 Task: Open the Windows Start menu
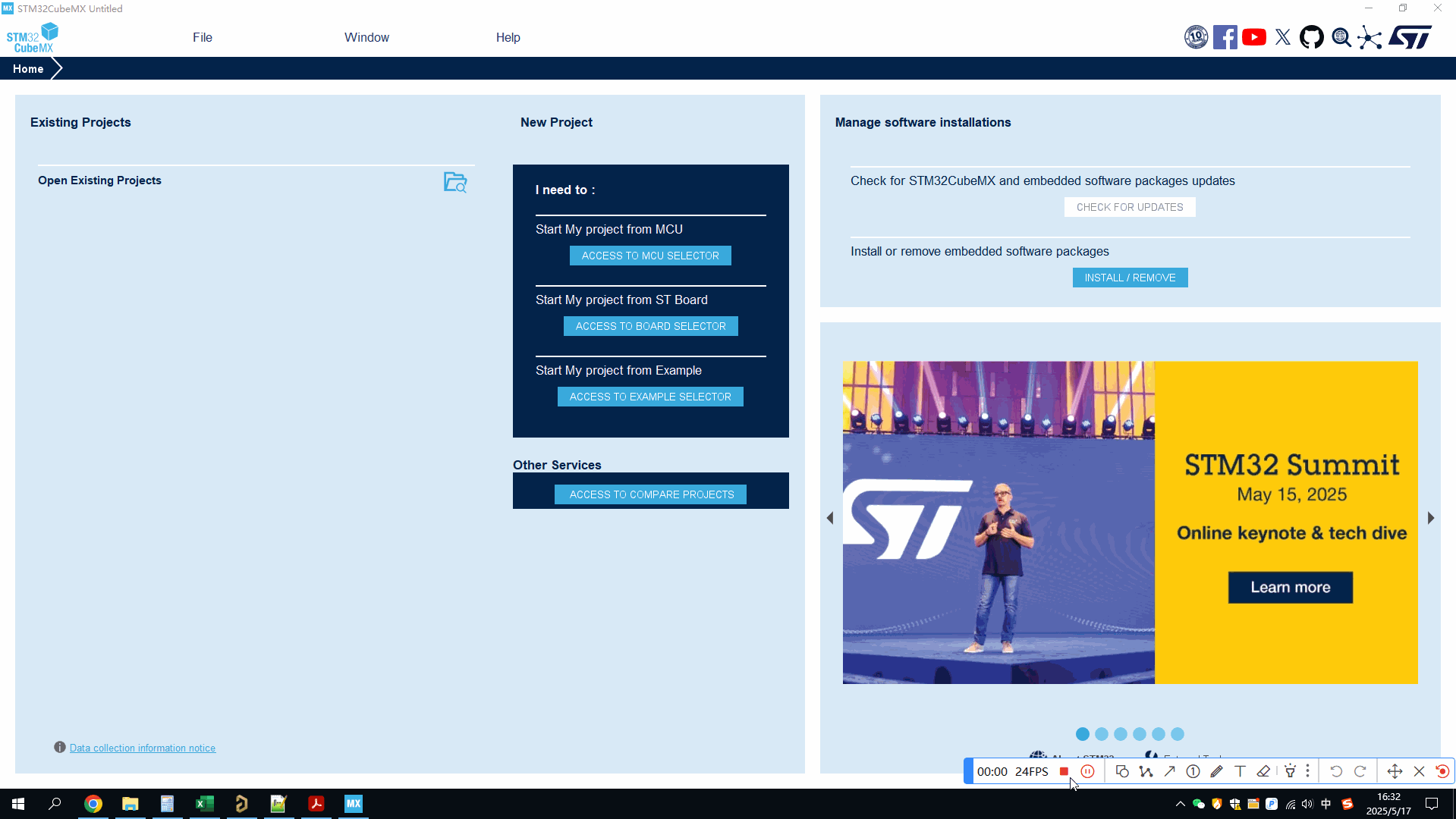(18, 804)
